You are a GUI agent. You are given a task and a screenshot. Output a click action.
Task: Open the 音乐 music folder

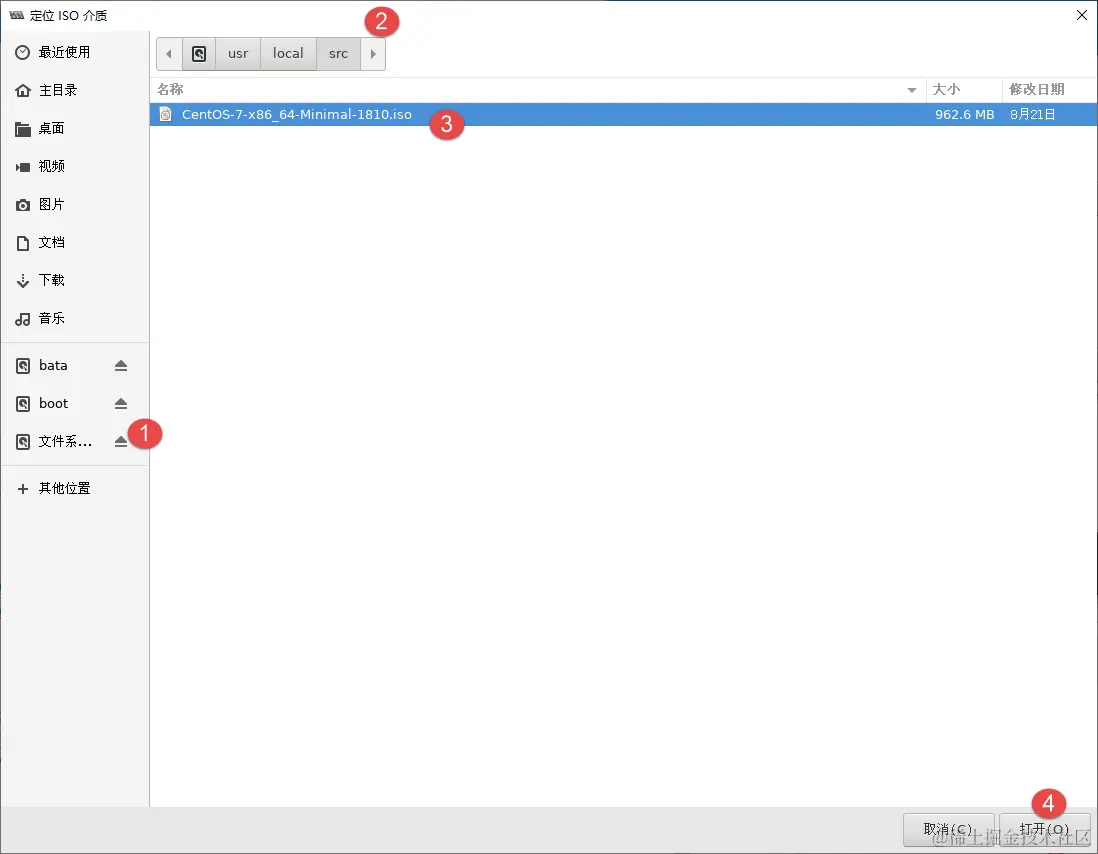point(75,318)
